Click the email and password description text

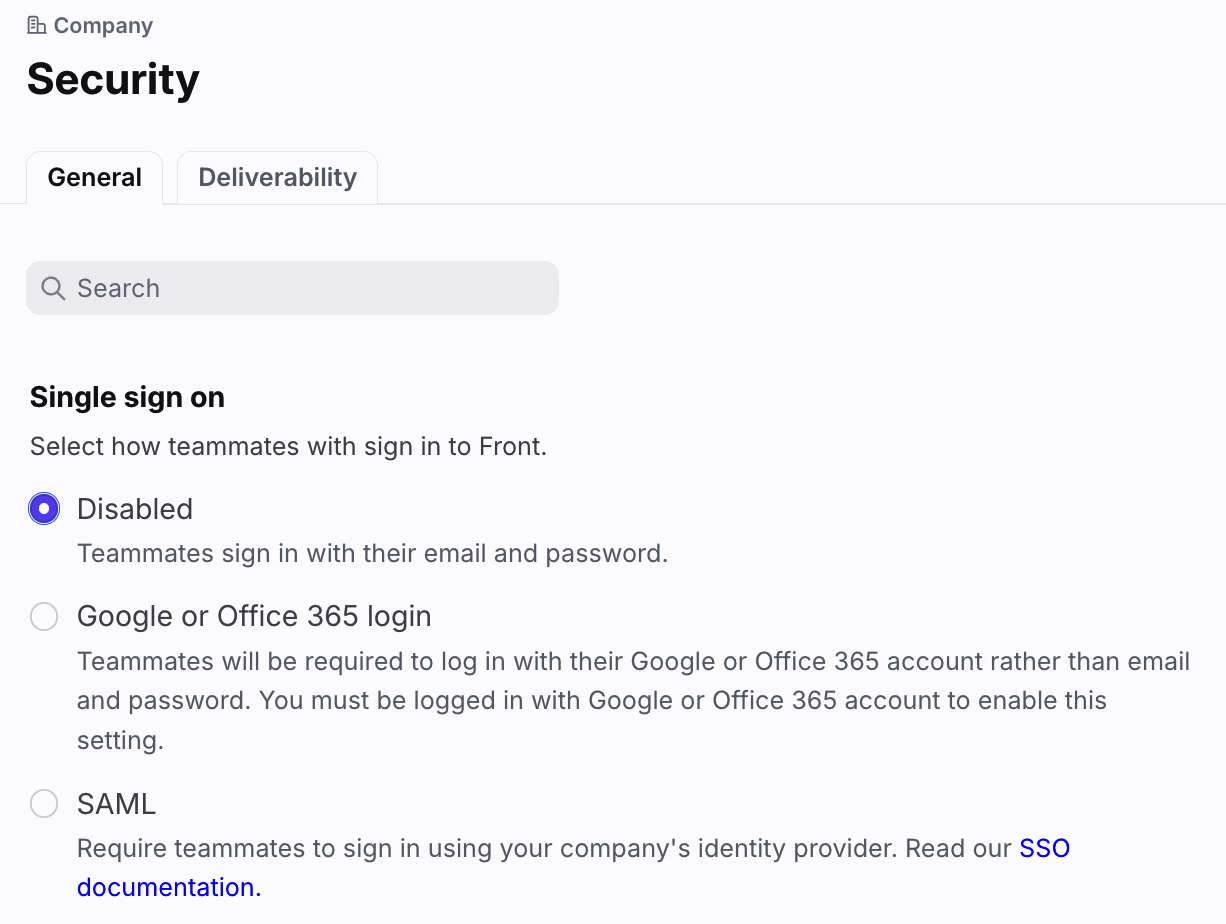372,553
